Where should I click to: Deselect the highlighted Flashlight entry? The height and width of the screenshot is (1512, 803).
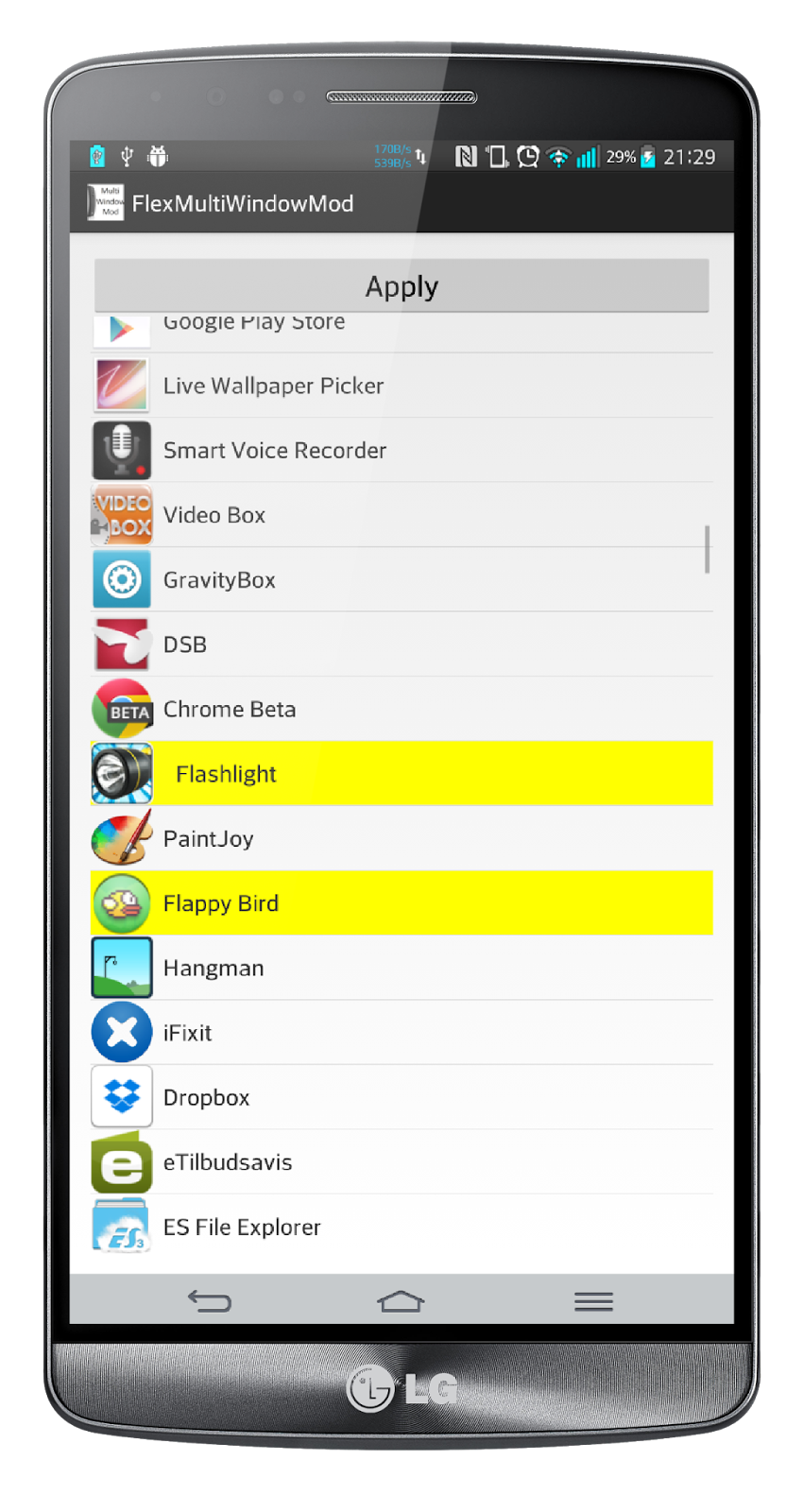[x=401, y=774]
